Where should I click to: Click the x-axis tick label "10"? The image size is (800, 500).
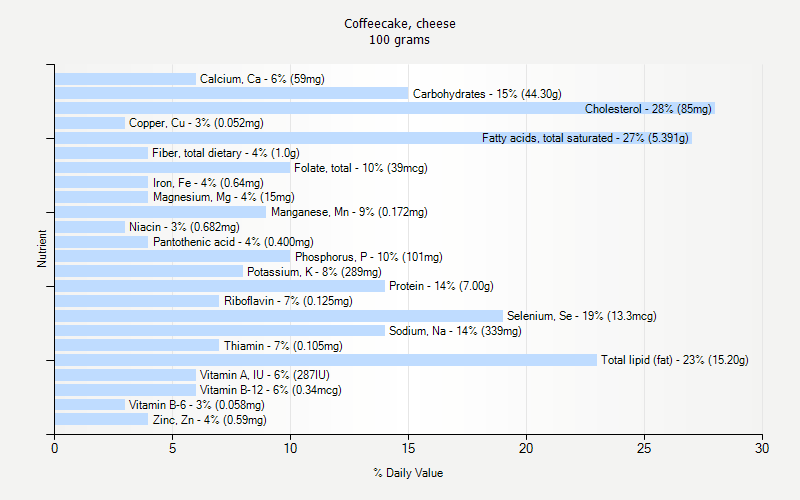290,448
